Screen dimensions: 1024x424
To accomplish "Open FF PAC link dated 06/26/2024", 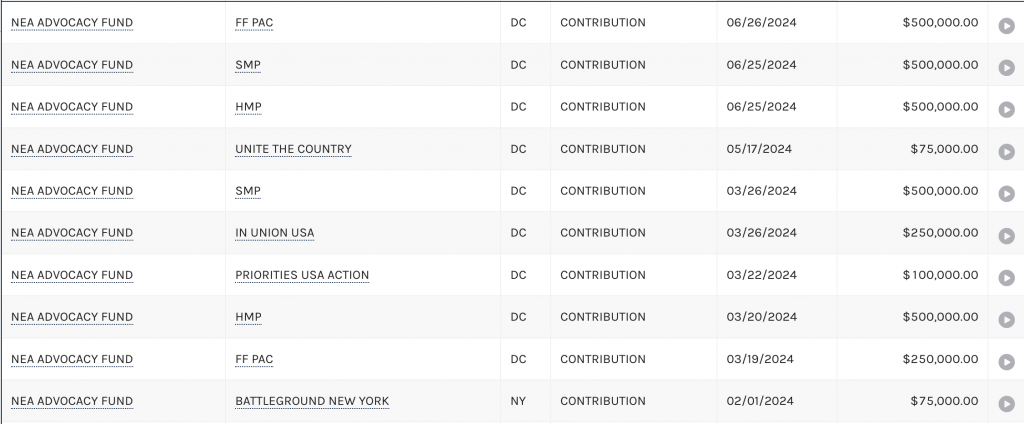I will click(x=254, y=23).
